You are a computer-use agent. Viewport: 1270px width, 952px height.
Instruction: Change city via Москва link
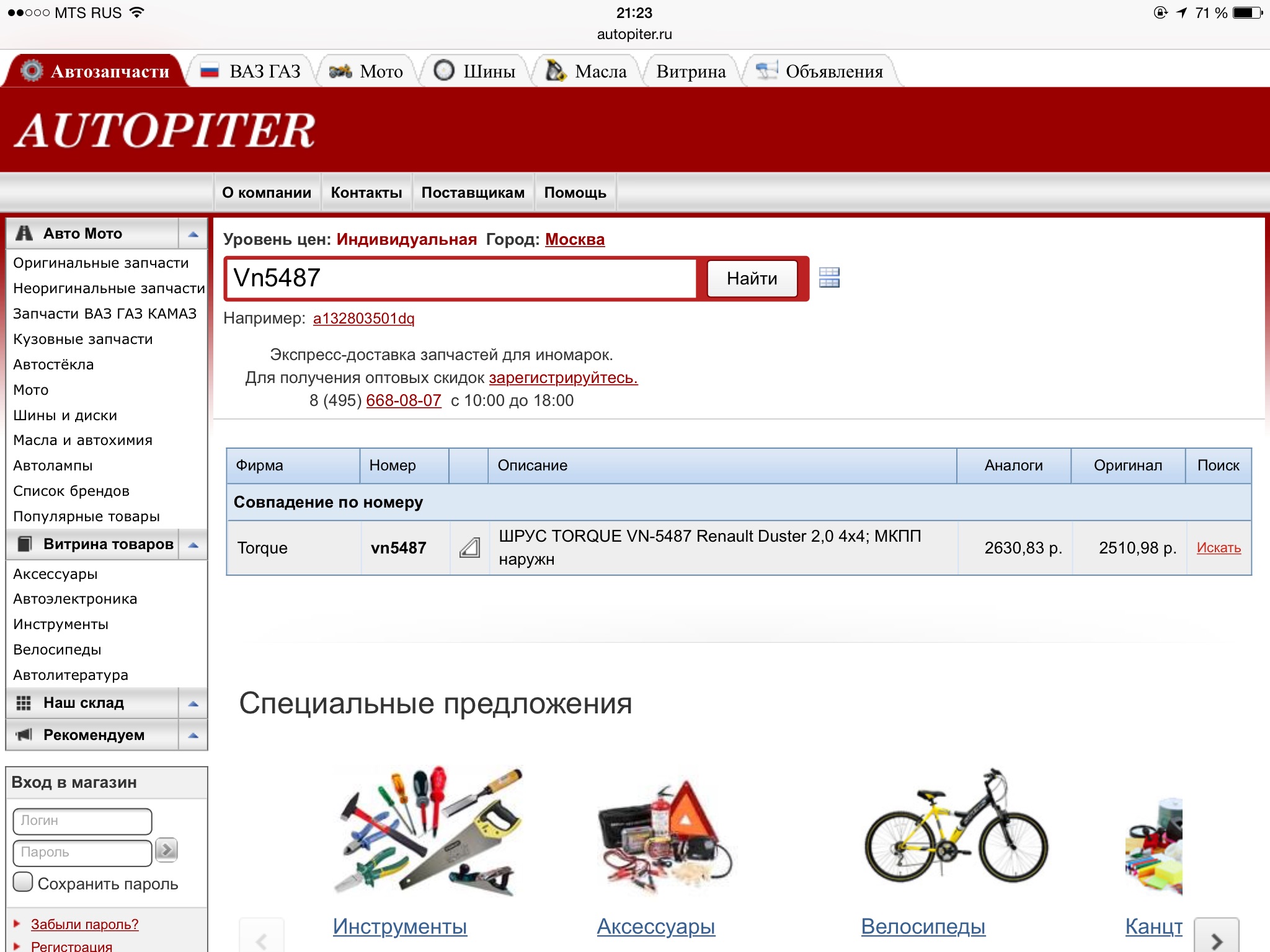coord(575,239)
